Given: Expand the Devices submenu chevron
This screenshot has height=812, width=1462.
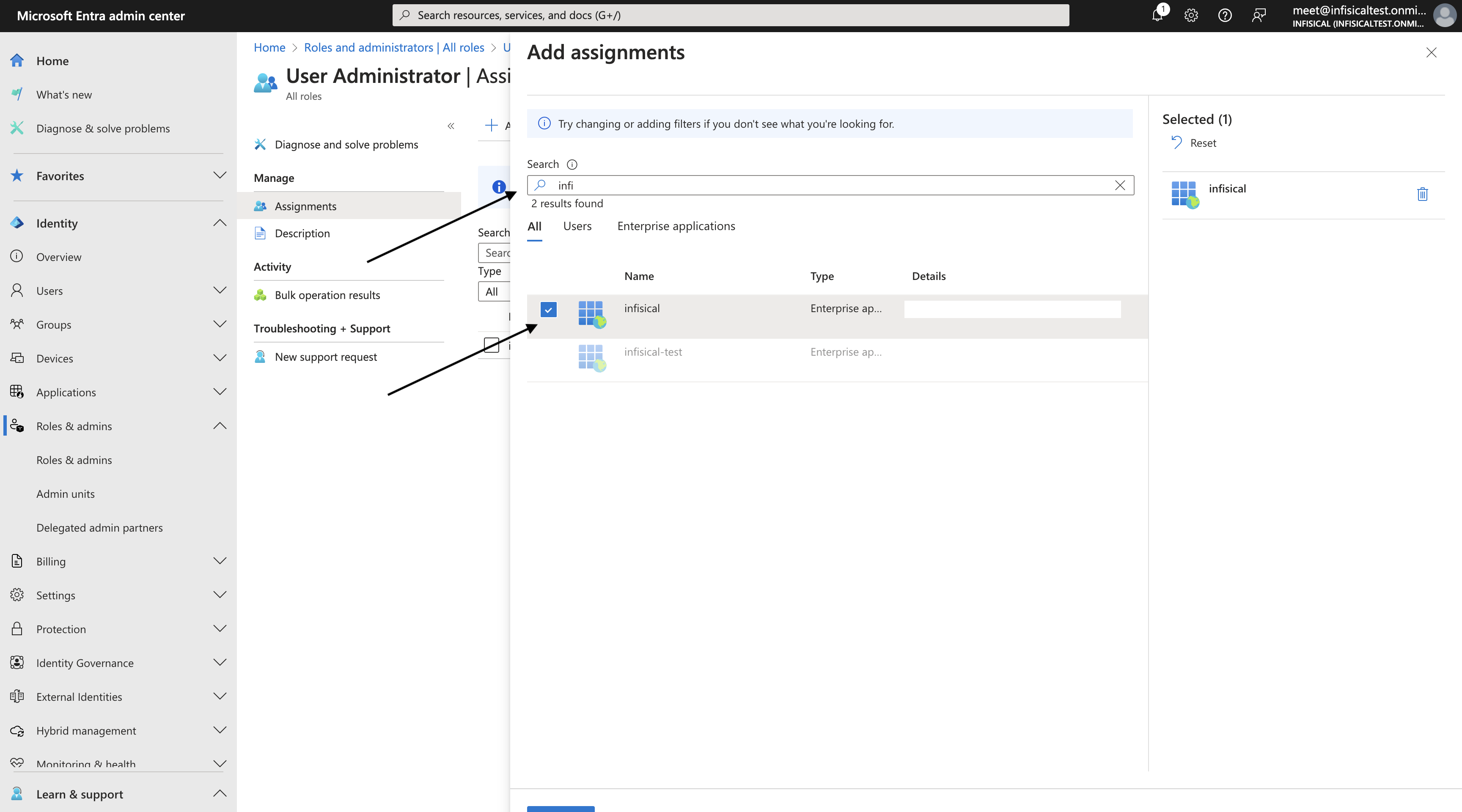Looking at the screenshot, I should (x=220, y=358).
